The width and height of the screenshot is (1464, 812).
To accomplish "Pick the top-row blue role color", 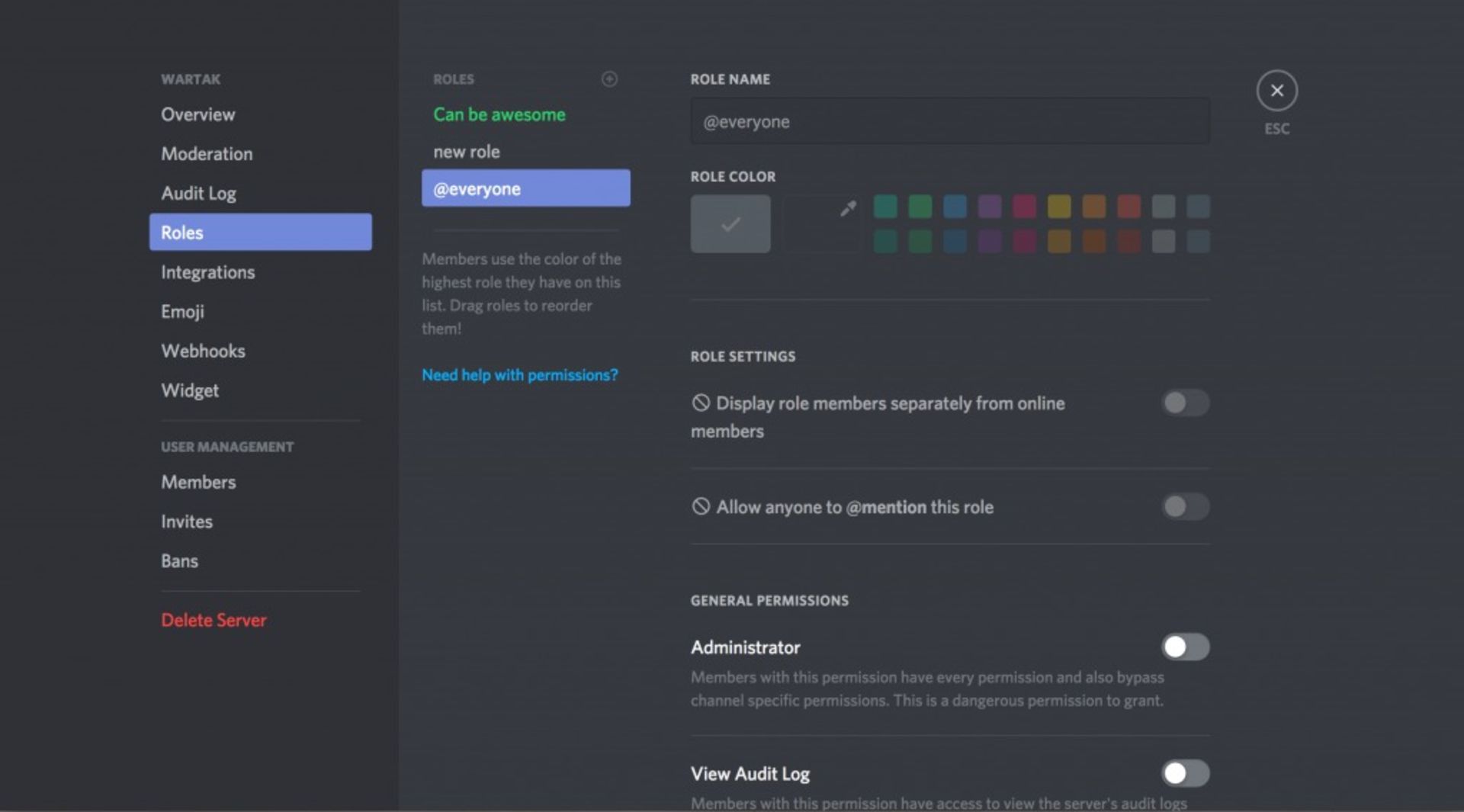I will click(955, 207).
